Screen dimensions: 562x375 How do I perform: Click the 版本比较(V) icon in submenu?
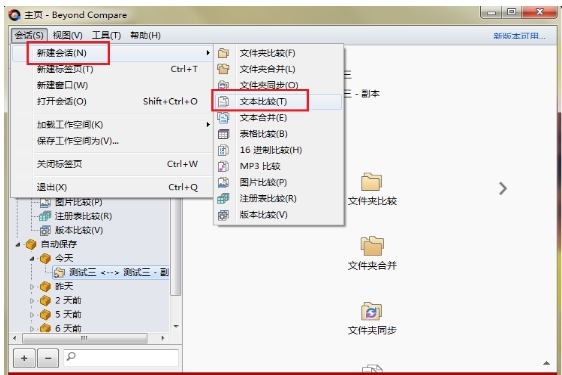223,215
